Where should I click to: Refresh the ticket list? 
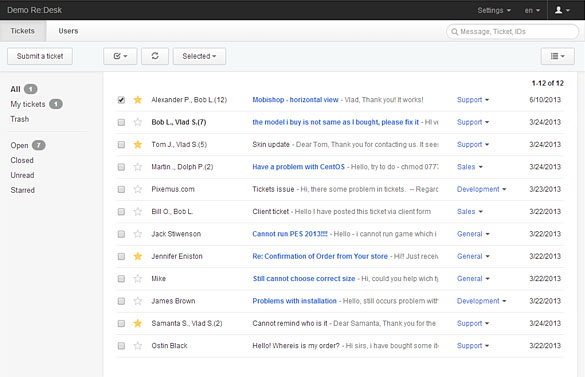coord(155,56)
